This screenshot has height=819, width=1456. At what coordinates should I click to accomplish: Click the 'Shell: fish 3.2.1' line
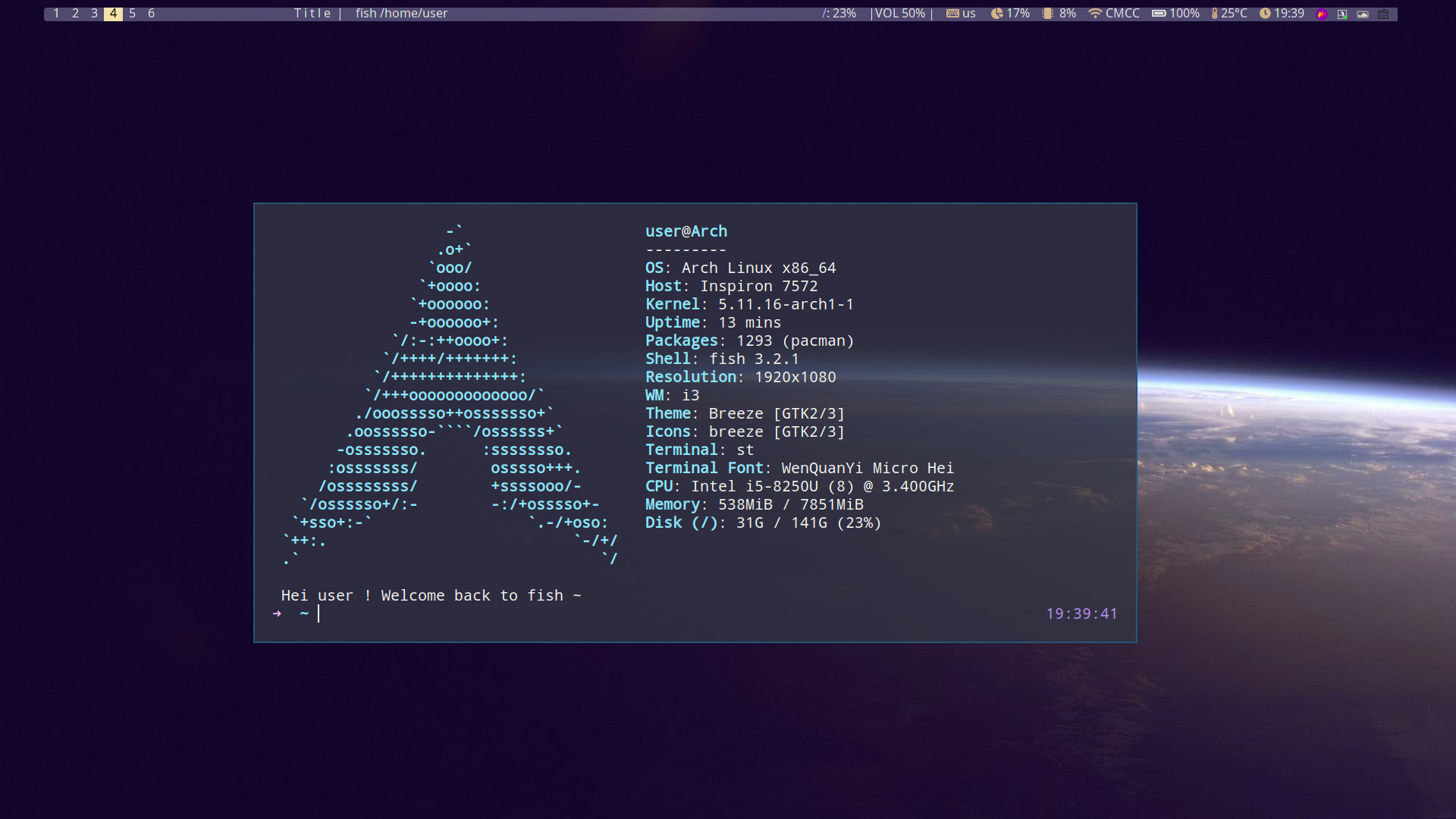[x=723, y=359]
